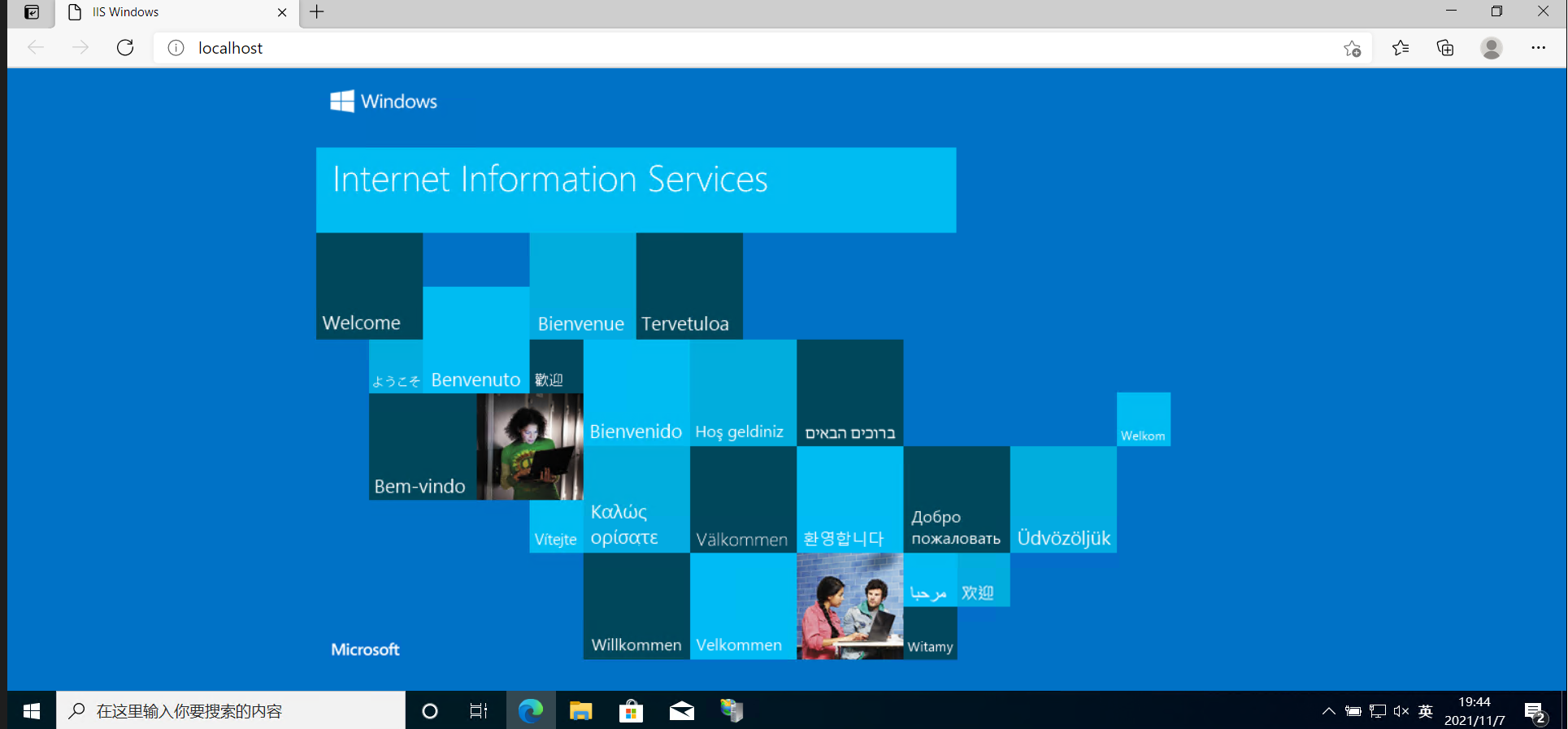
Task: Open Microsoft Edge from taskbar
Action: pyautogui.click(x=531, y=711)
